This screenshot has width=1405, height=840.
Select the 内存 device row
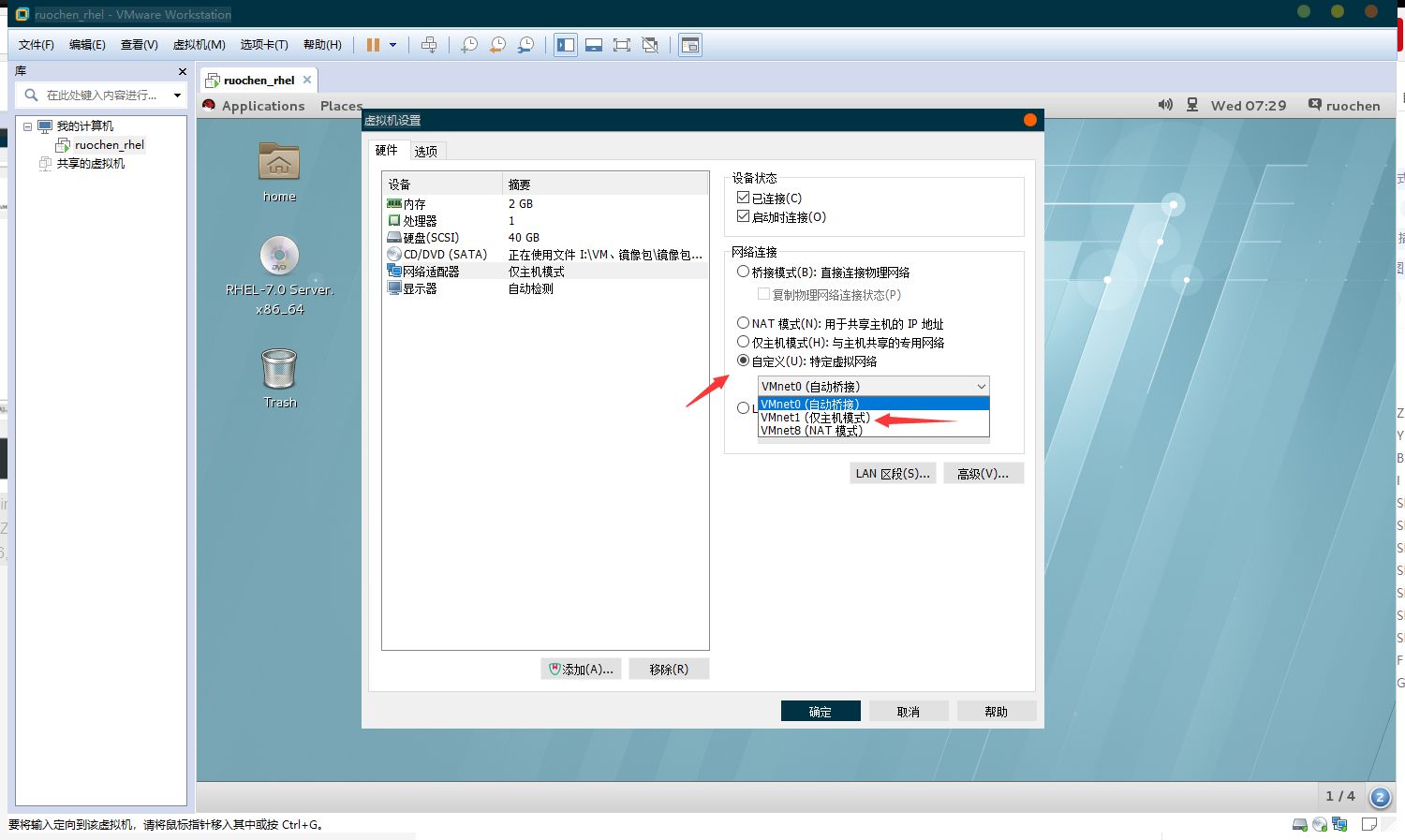click(545, 204)
